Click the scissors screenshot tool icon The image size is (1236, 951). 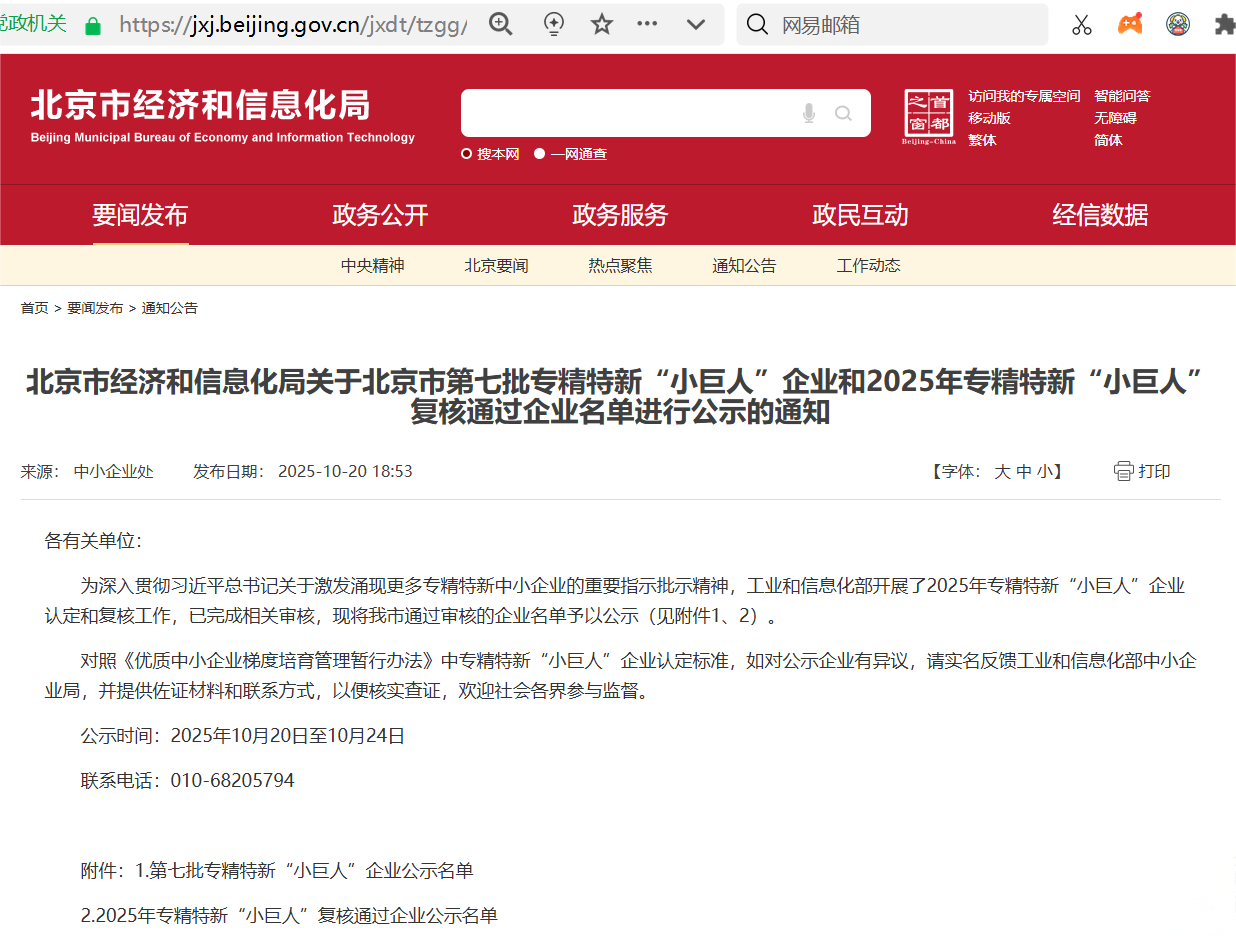(x=1081, y=25)
